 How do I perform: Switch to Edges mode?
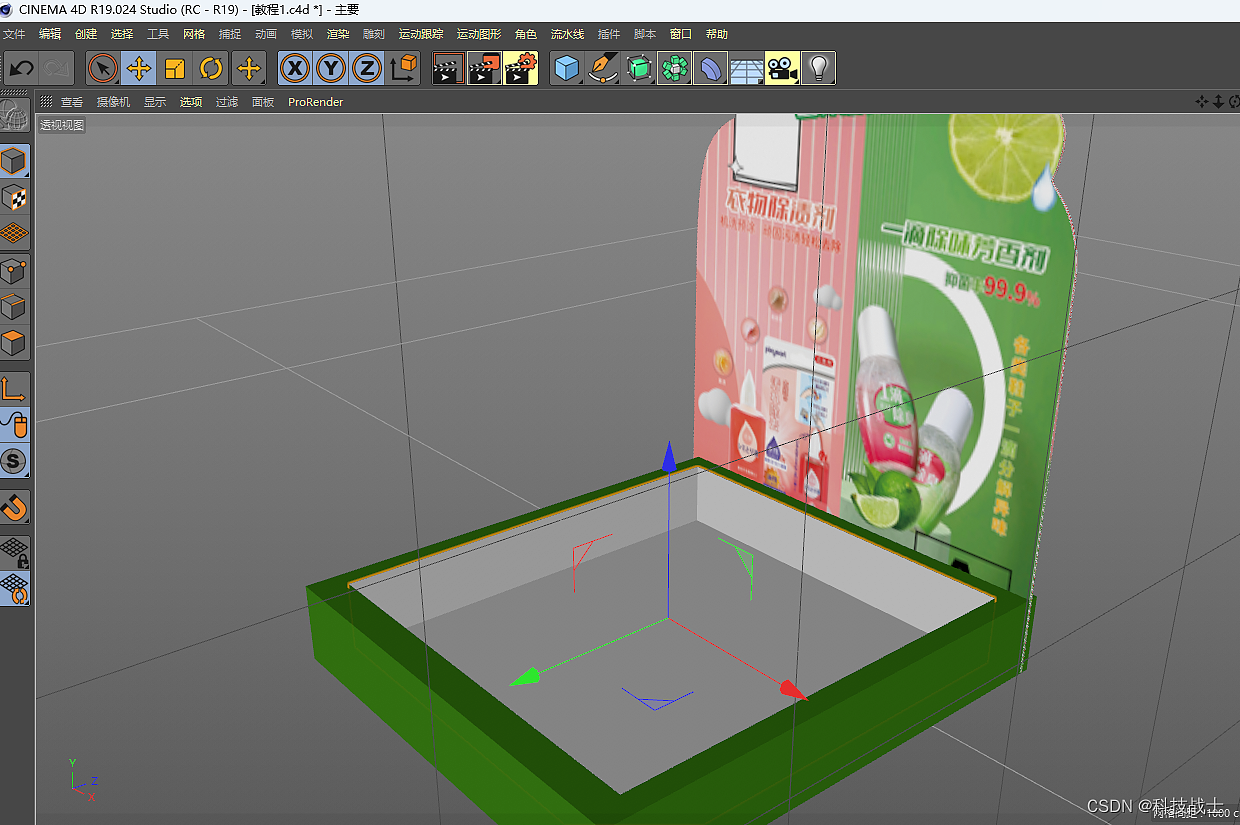(14, 307)
